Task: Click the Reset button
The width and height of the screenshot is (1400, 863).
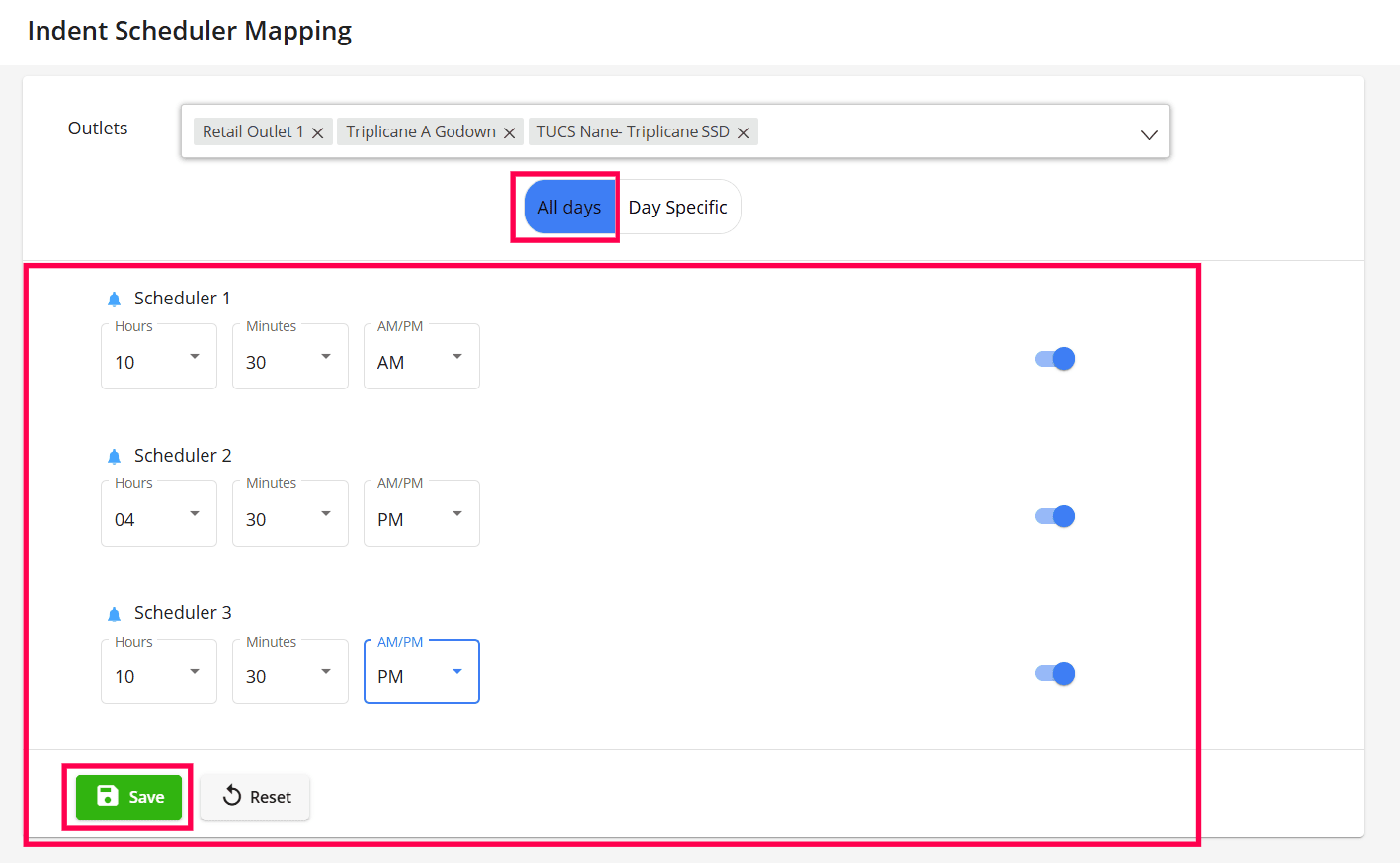Action: tap(256, 797)
